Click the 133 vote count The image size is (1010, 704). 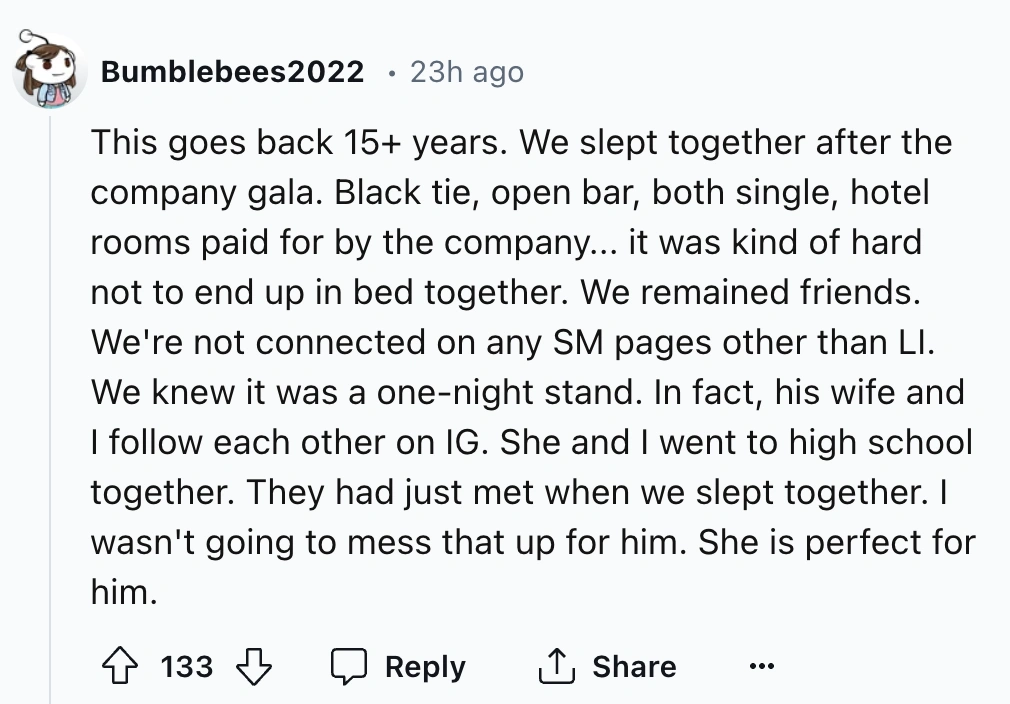187,666
